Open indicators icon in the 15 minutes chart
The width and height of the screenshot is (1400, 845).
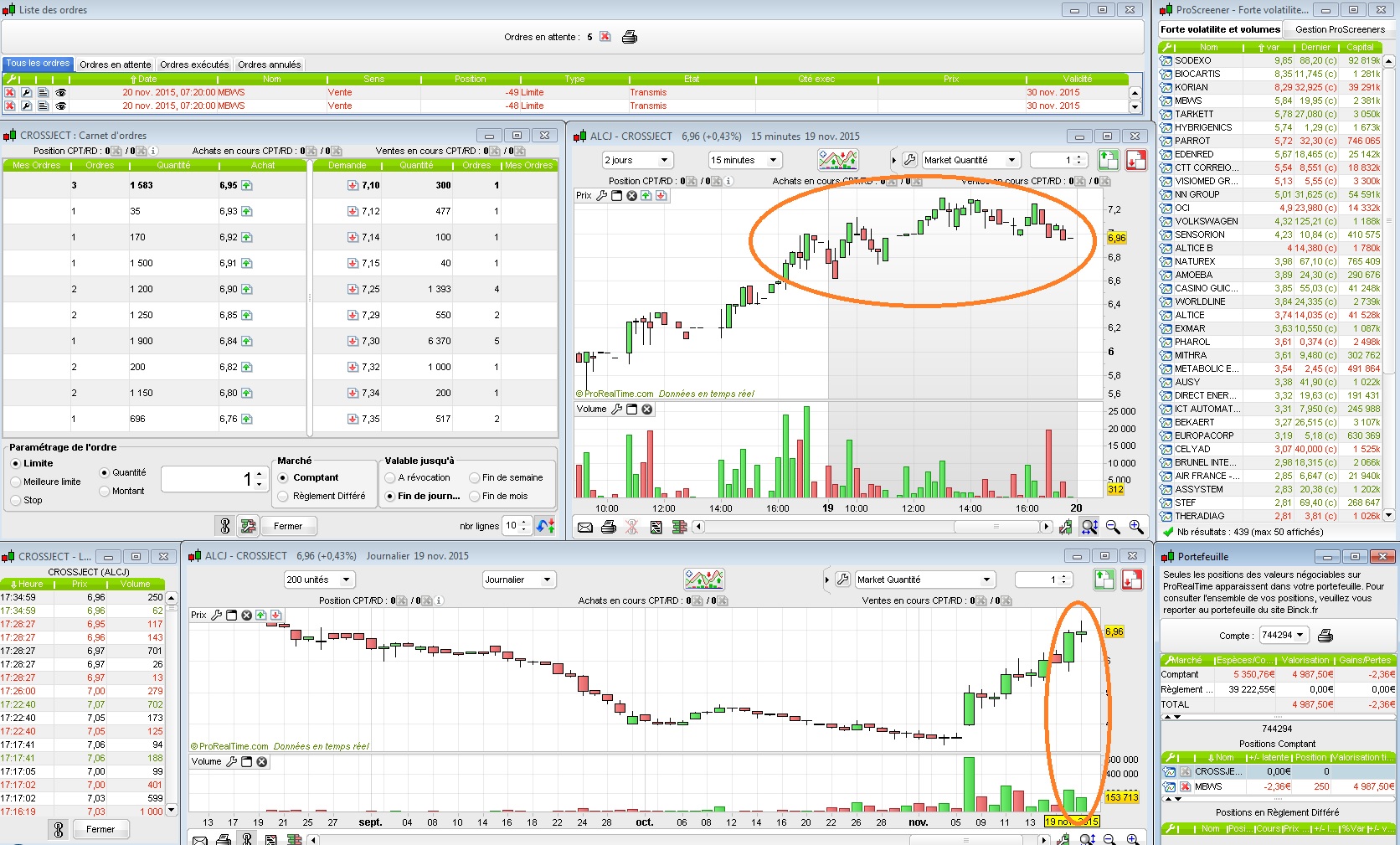(838, 160)
